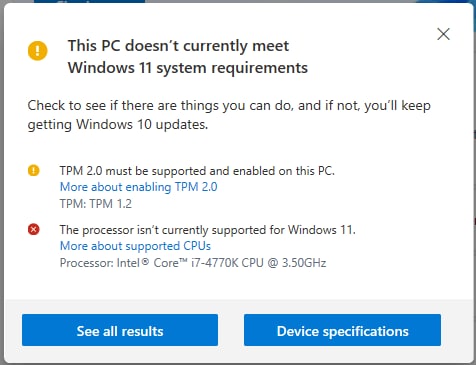The image size is (476, 365).
Task: Close the Windows 11 requirements dialog
Action: click(x=443, y=34)
